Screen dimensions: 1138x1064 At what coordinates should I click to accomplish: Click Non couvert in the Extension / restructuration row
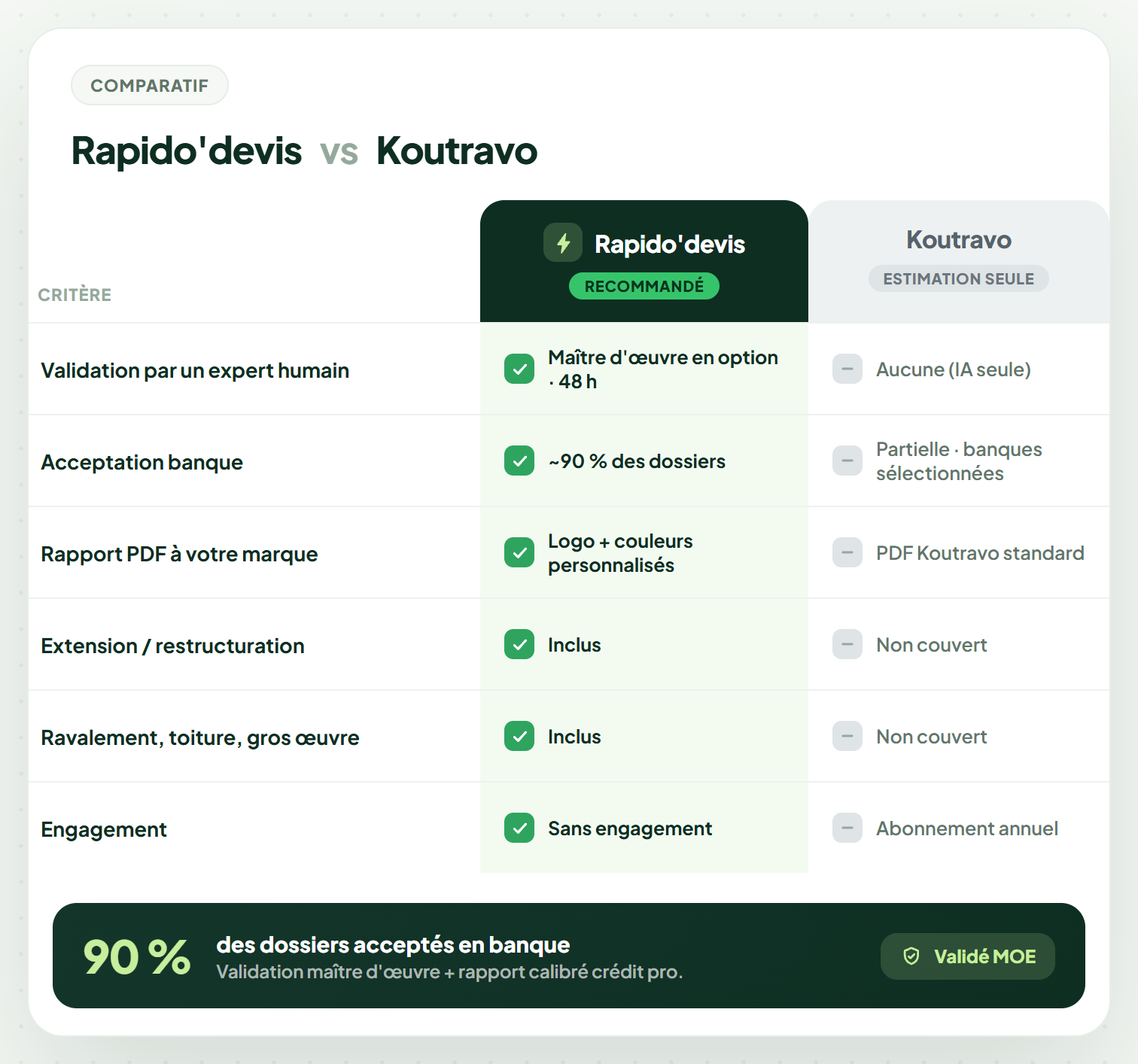click(932, 645)
